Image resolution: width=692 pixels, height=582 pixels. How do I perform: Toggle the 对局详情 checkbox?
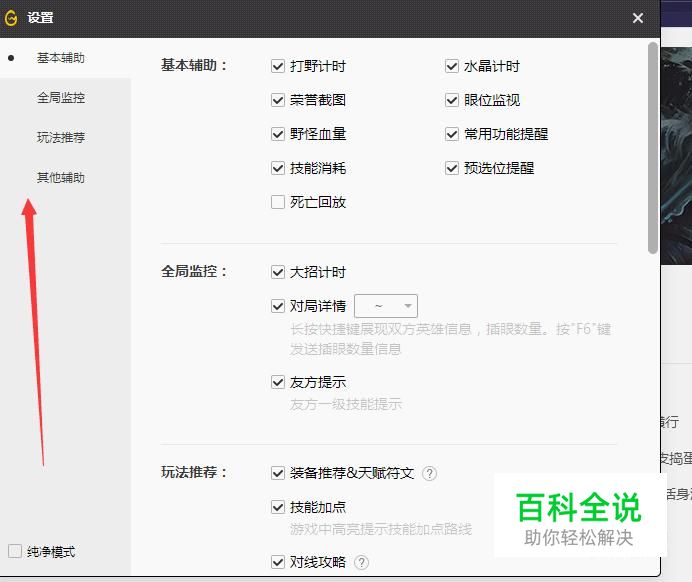[x=278, y=306]
